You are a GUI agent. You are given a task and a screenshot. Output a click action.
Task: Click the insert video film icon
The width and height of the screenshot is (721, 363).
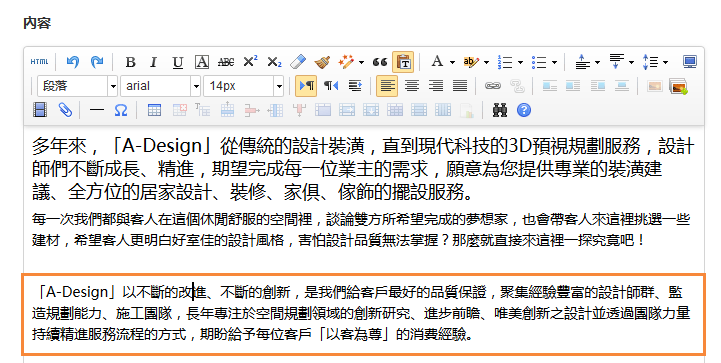(40, 110)
